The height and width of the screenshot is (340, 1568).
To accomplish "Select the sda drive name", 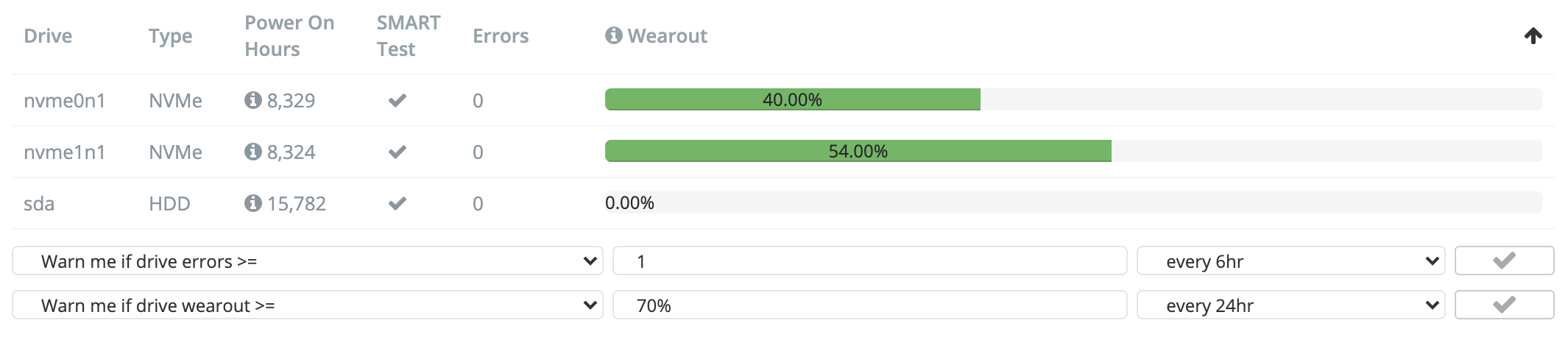I will pos(39,203).
